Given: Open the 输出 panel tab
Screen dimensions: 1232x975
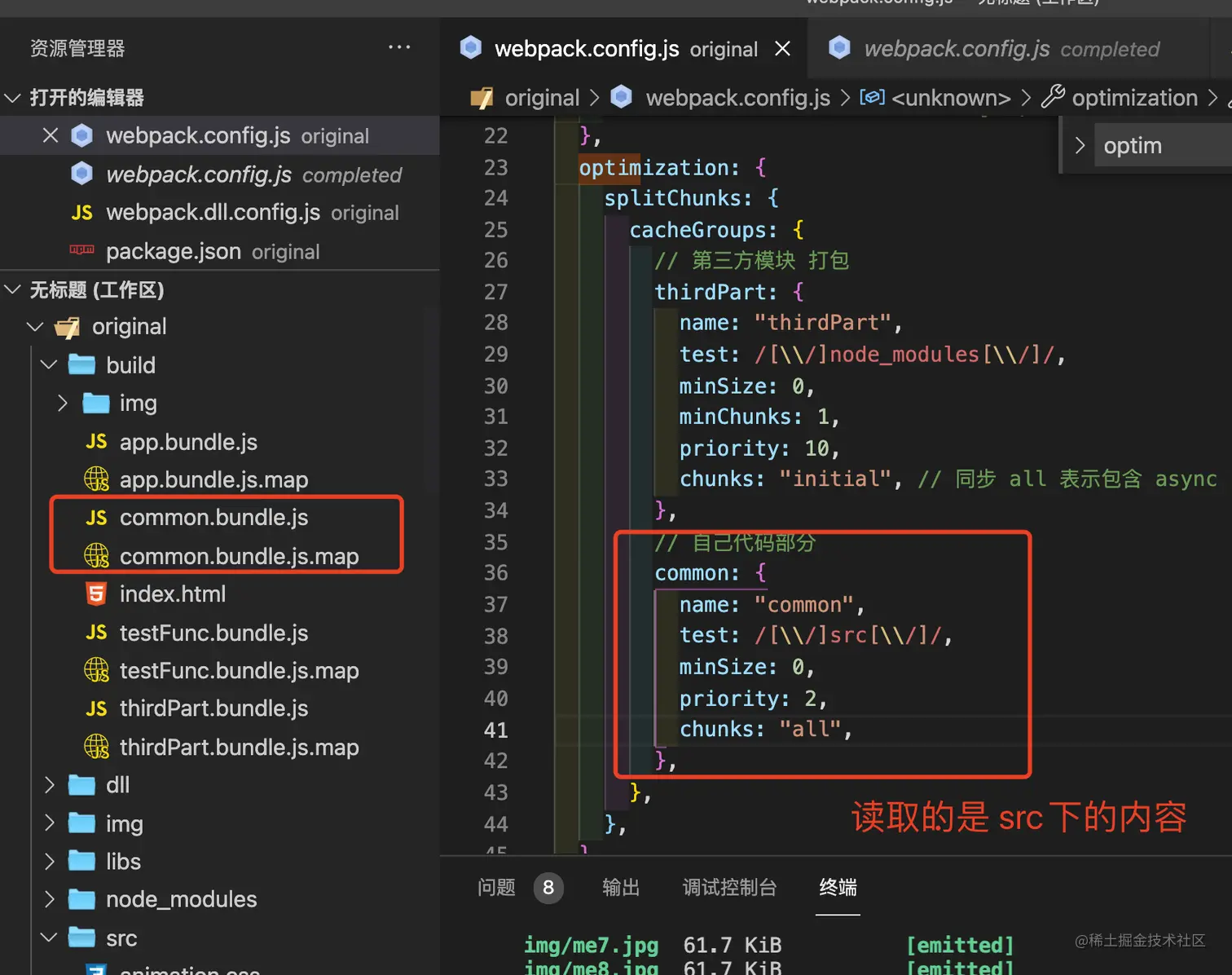Looking at the screenshot, I should click(621, 887).
